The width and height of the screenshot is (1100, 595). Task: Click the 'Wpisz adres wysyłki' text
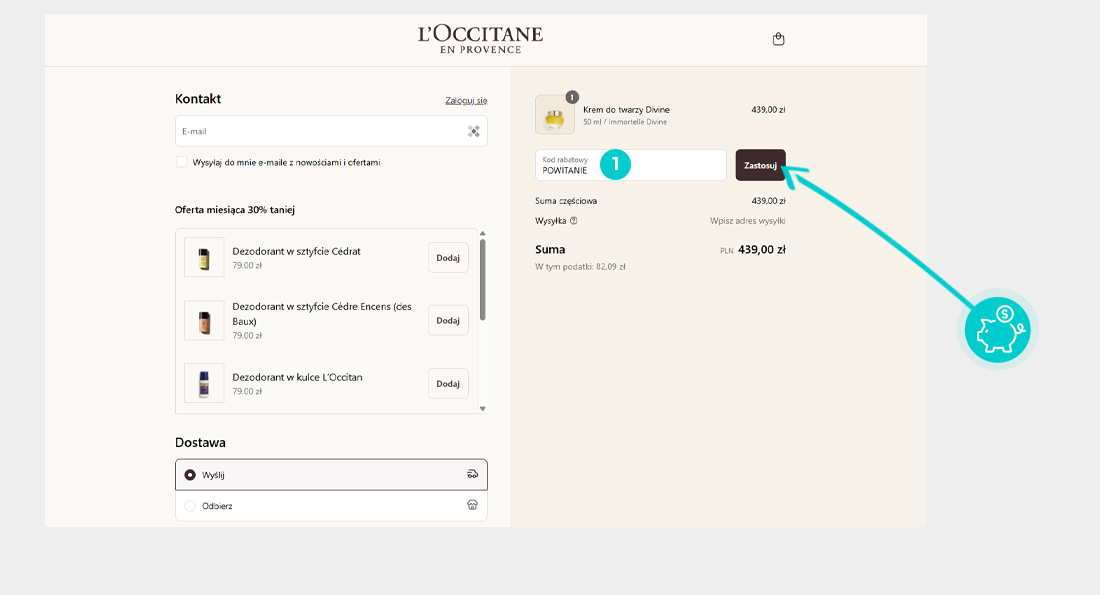tap(747, 220)
